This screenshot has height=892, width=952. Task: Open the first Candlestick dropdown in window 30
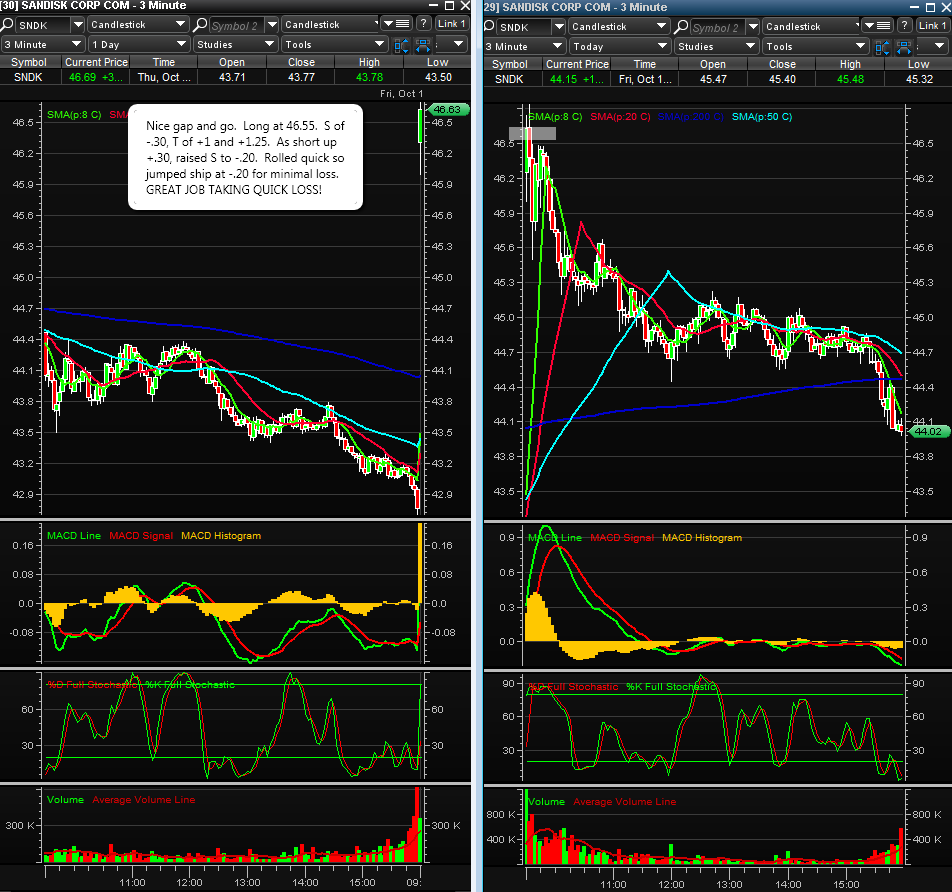pos(138,25)
